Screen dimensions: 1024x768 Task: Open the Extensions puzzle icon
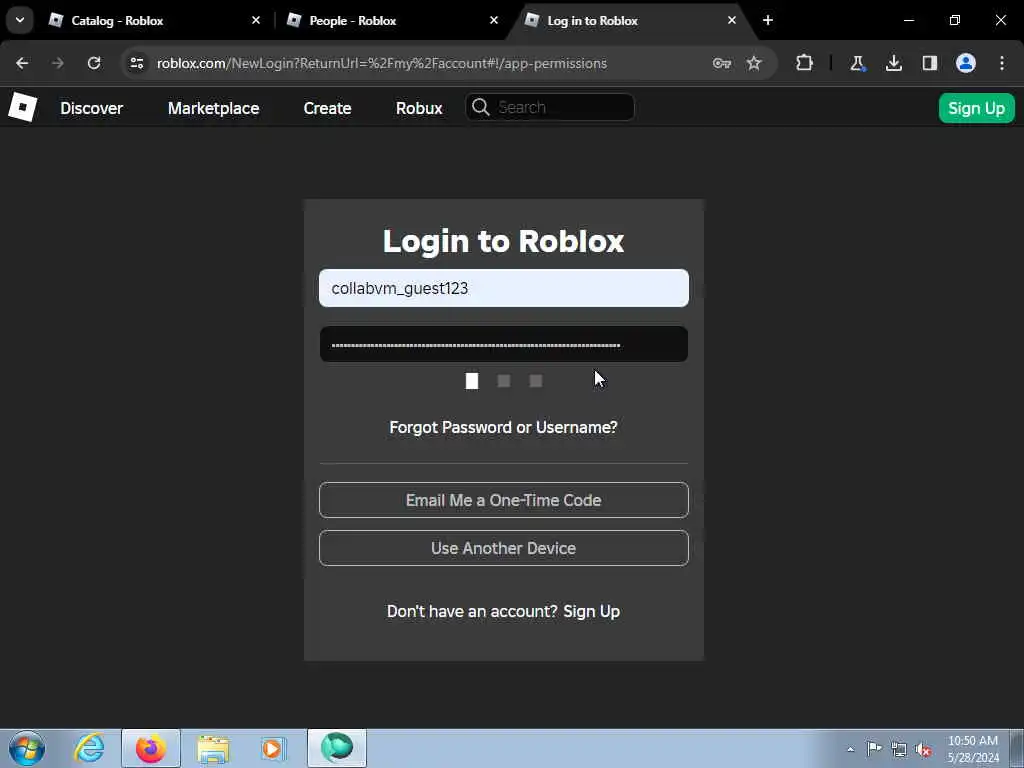(805, 63)
